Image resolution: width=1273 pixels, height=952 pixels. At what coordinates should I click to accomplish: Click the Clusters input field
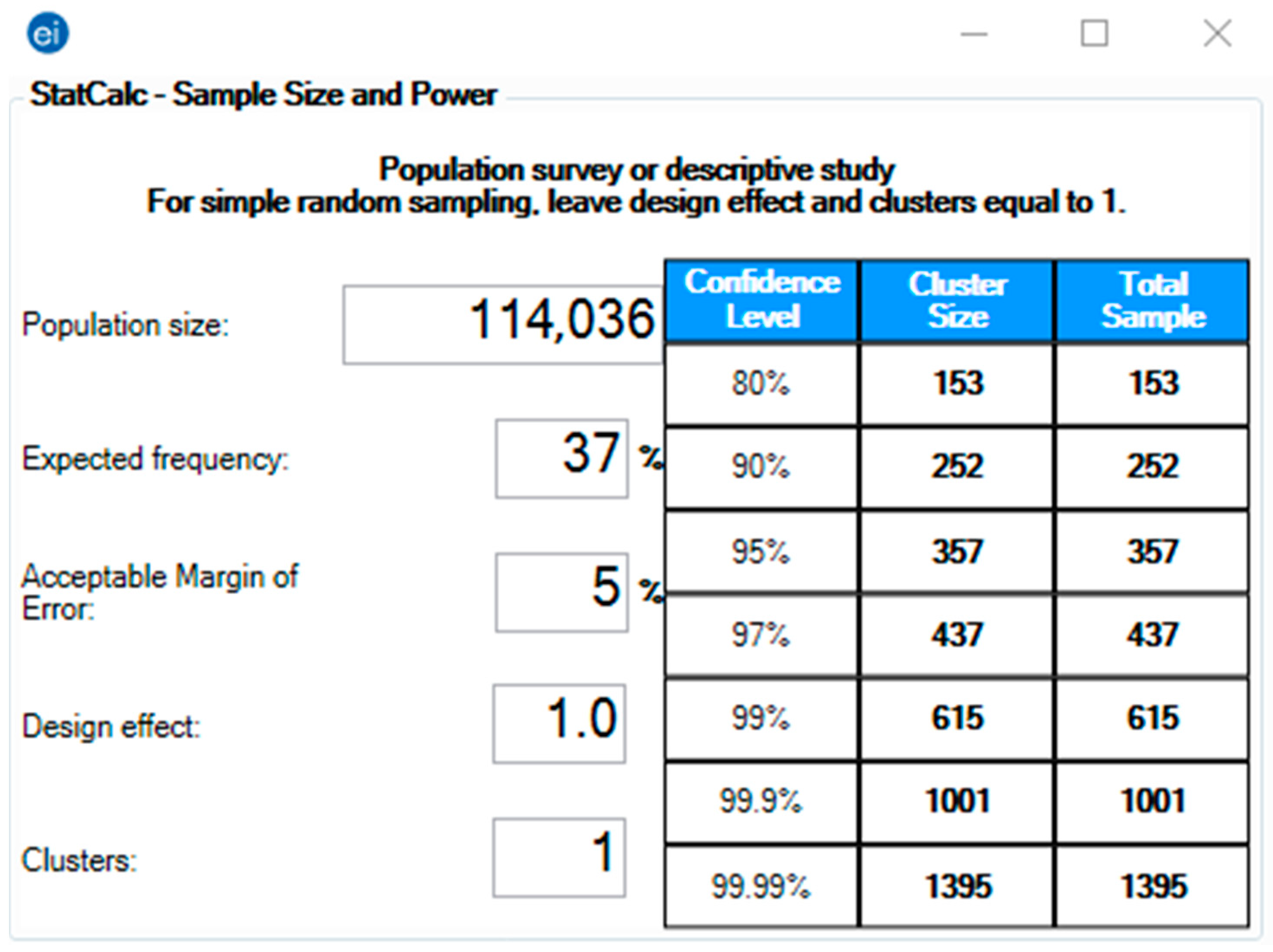click(x=559, y=857)
